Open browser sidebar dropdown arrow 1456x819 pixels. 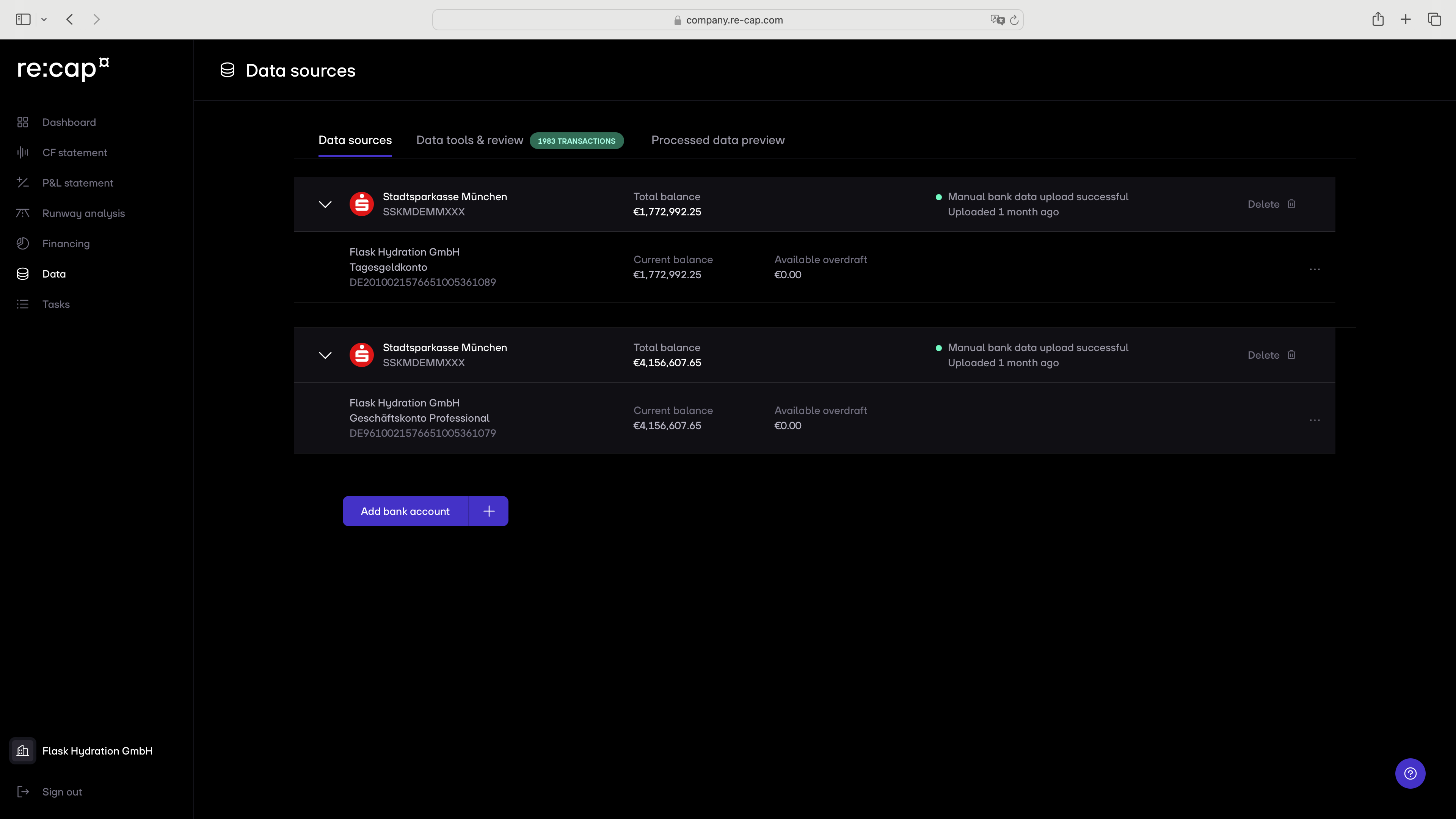point(44,20)
